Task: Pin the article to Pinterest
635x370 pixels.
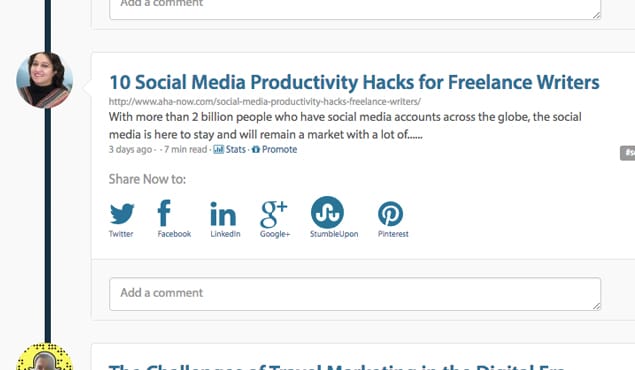Action: click(390, 214)
